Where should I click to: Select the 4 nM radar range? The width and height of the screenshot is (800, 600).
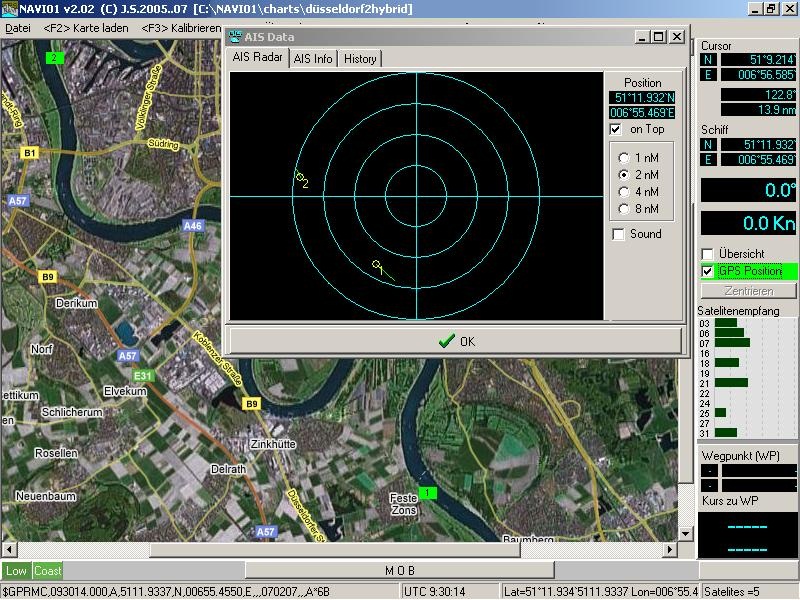point(625,192)
